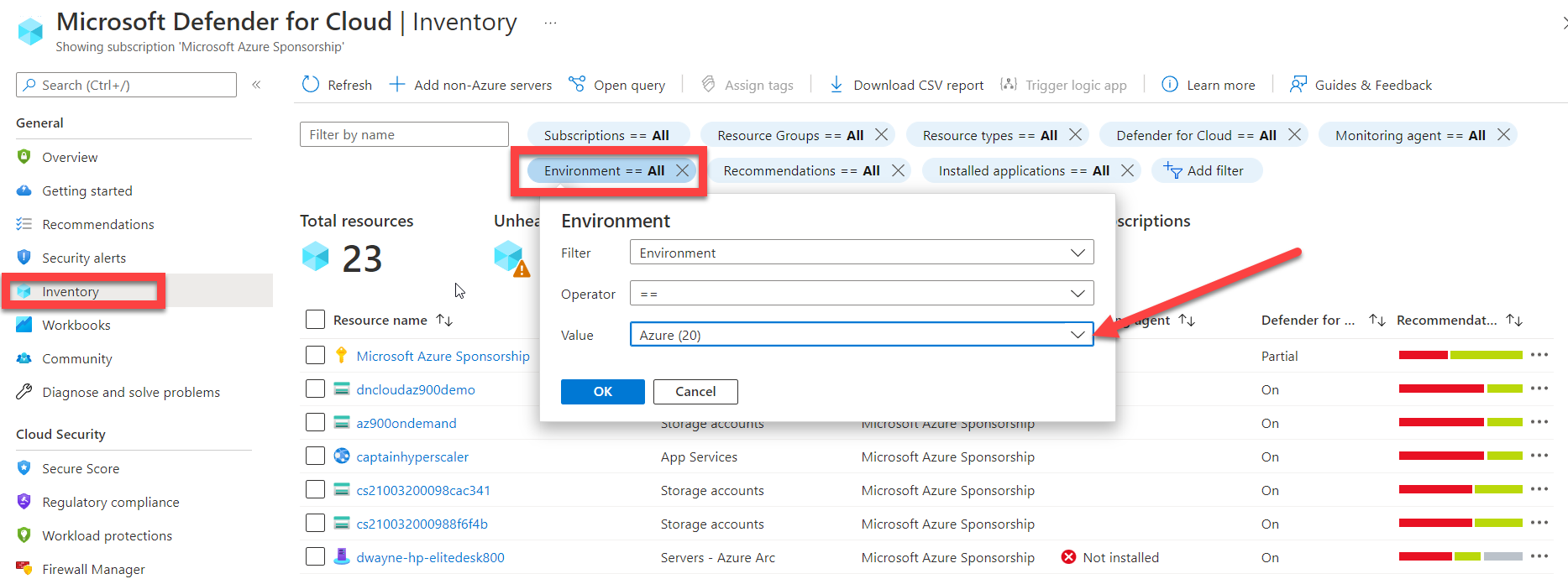1568x579 pixels.
Task: Open more options for captainhyperscaler row
Action: 1539,456
